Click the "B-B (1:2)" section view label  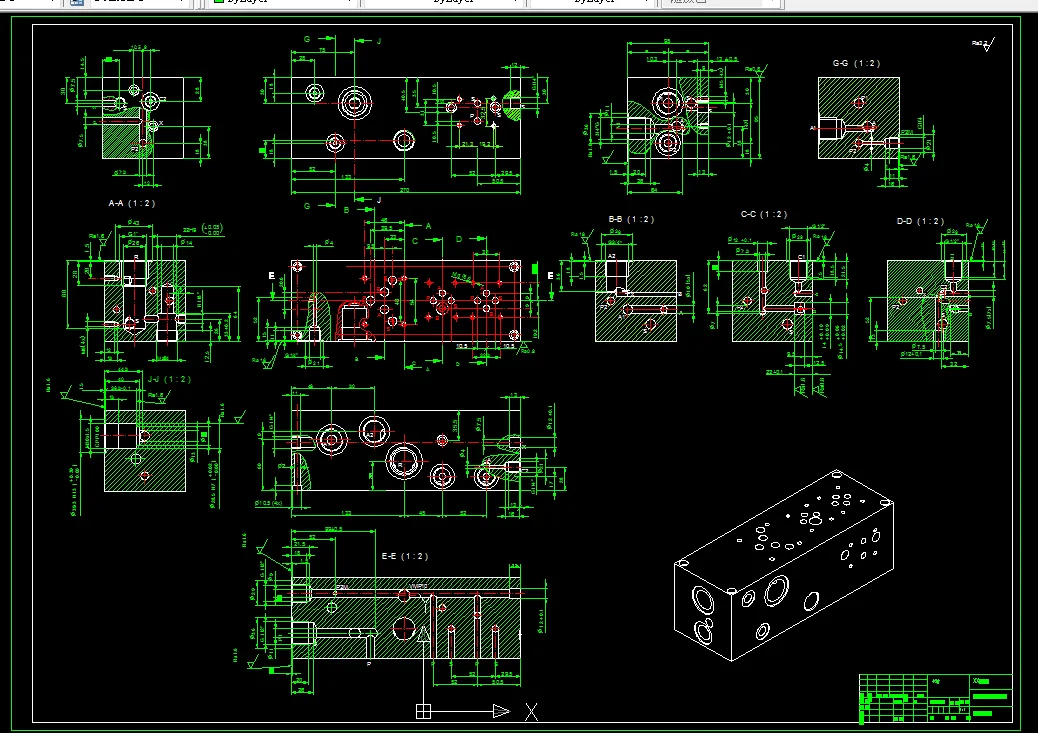pos(631,219)
